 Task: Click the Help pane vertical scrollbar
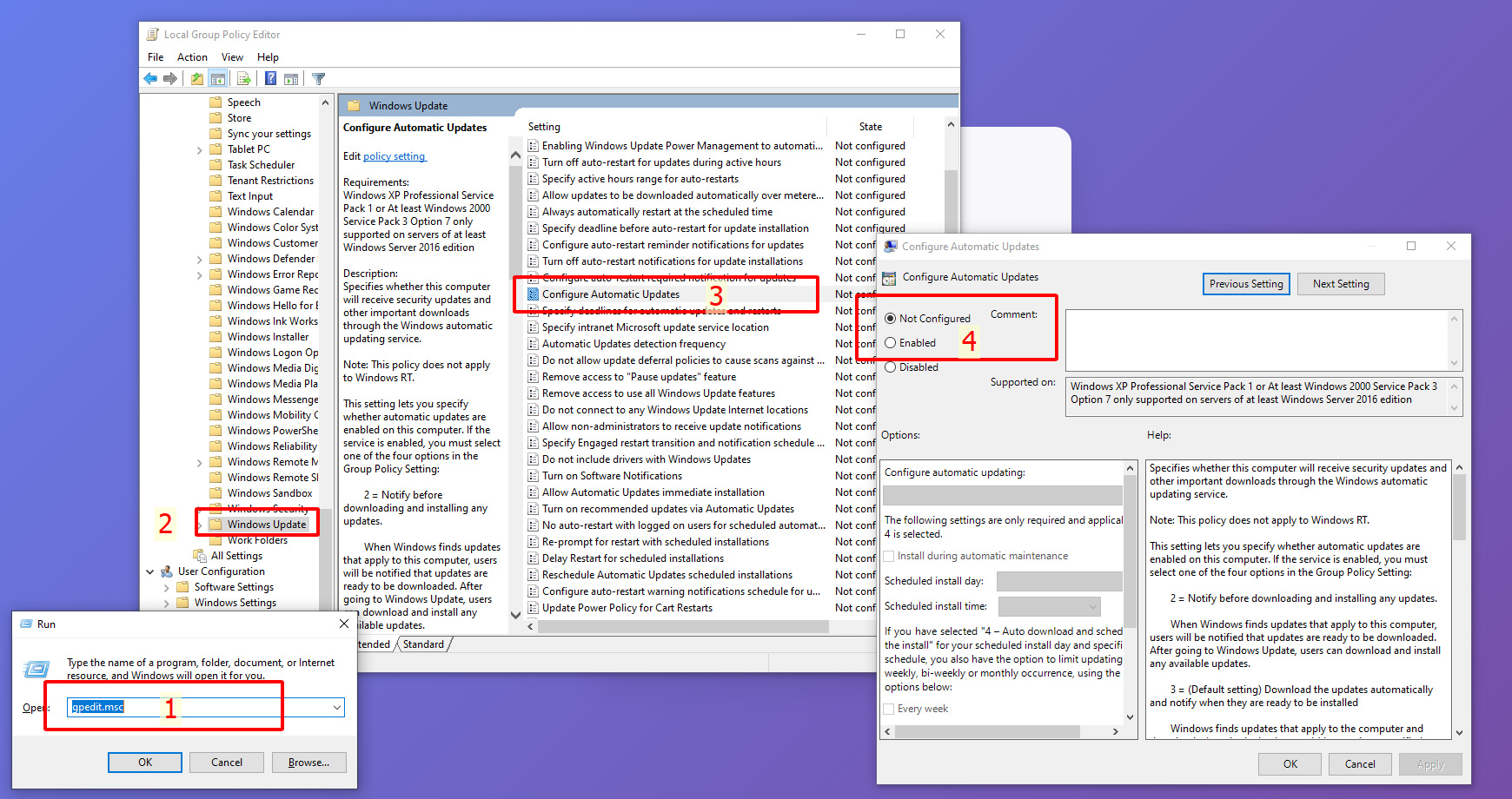point(1459,600)
